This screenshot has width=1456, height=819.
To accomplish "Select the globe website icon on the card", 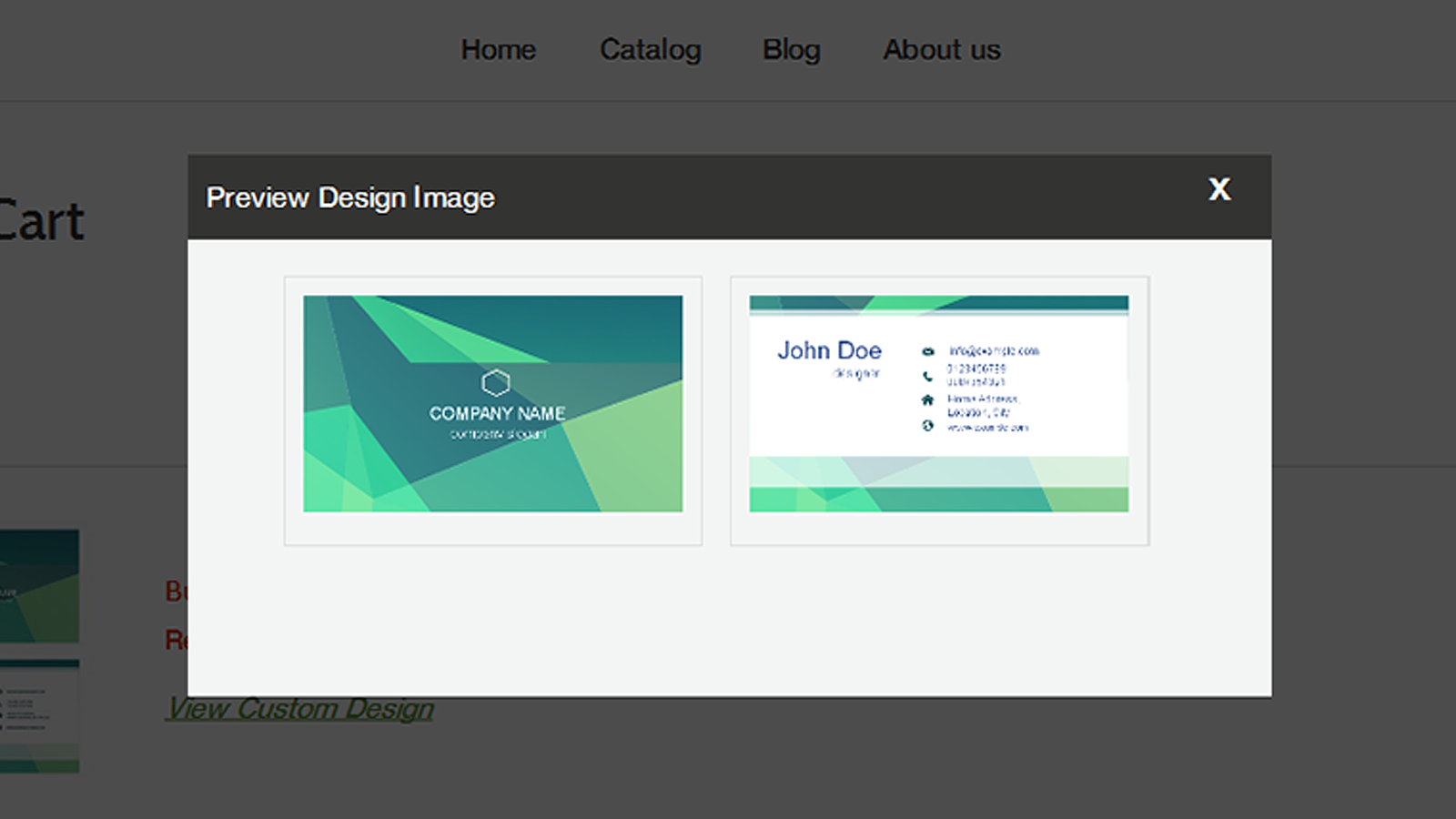I will [927, 422].
